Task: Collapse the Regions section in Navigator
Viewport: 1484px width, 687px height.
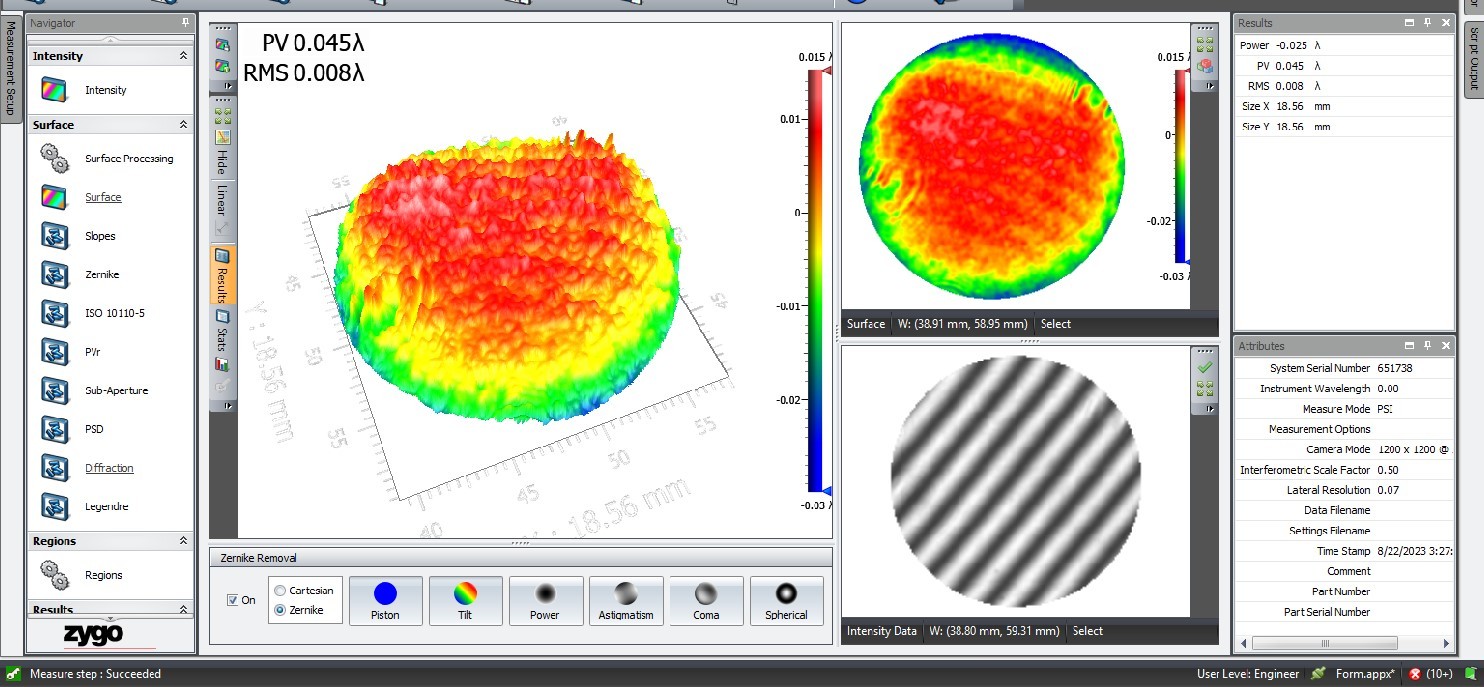Action: click(183, 541)
